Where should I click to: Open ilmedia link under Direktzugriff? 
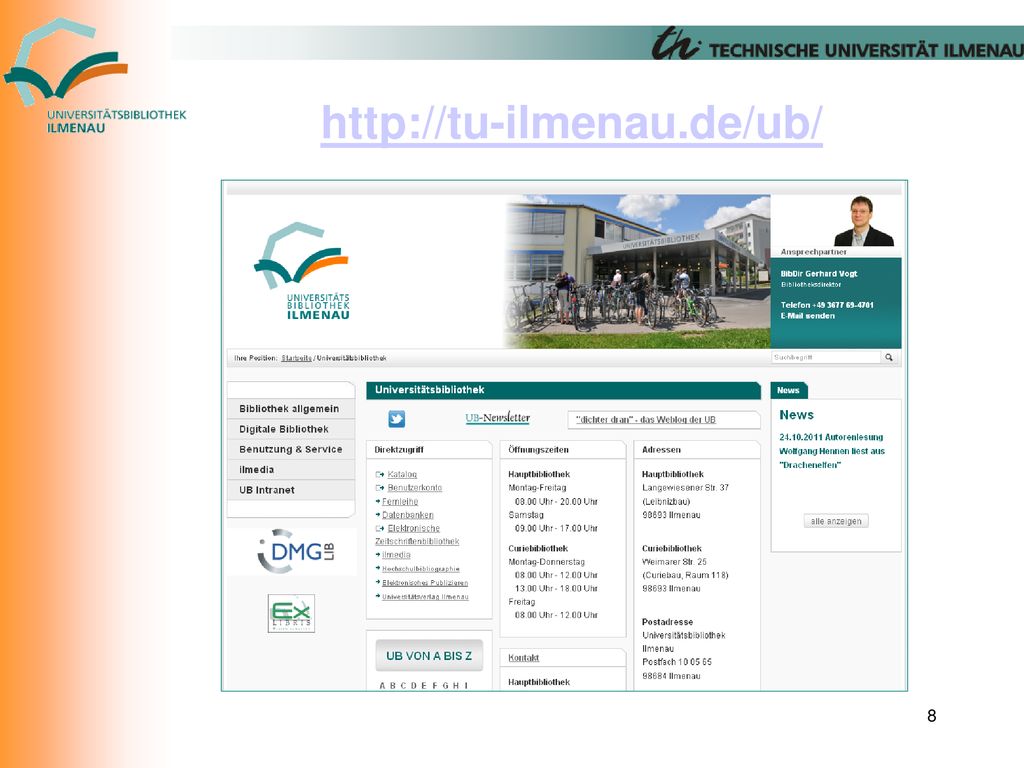pyautogui.click(x=396, y=555)
